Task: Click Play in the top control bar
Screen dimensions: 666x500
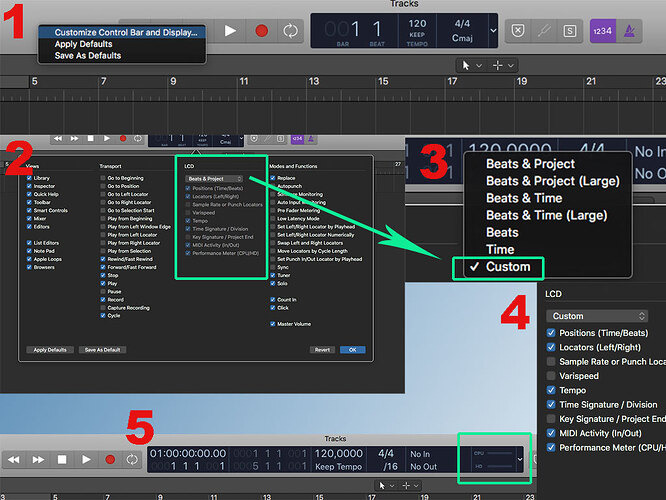Action: pyautogui.click(x=230, y=31)
